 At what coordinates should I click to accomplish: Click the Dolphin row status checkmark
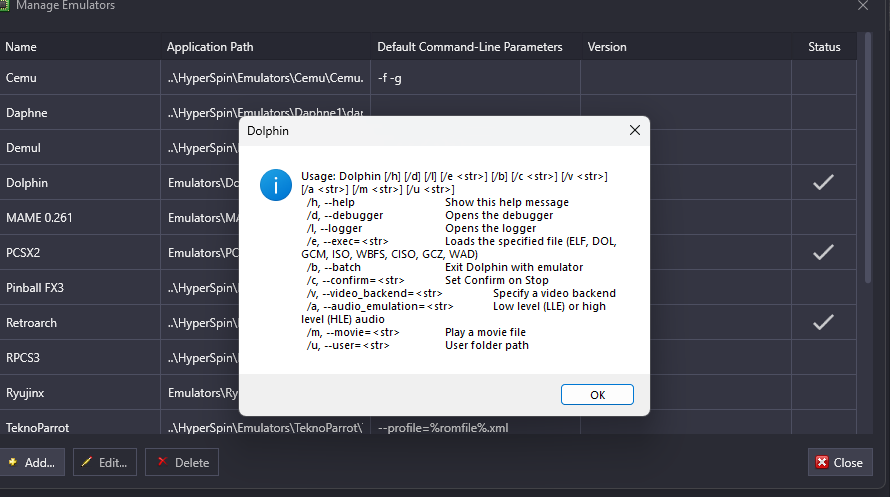(x=823, y=182)
